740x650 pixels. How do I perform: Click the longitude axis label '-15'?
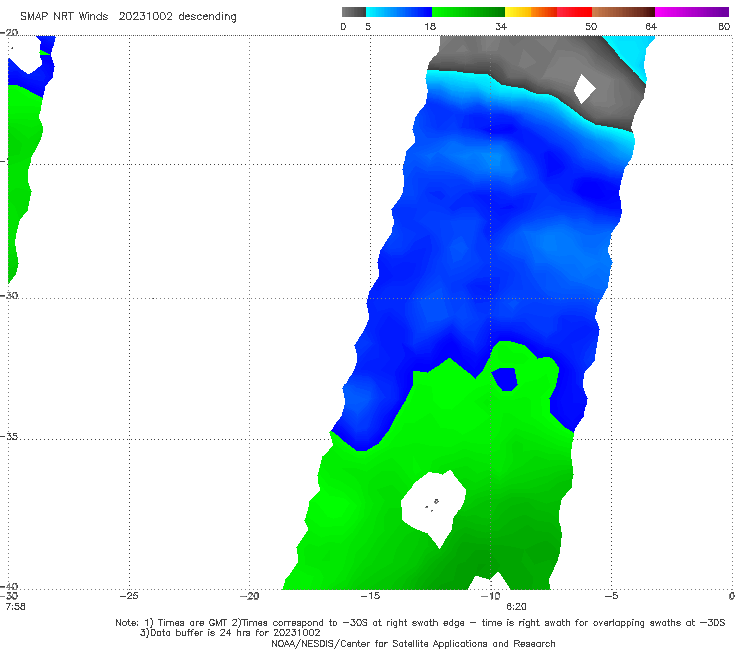pyautogui.click(x=370, y=596)
